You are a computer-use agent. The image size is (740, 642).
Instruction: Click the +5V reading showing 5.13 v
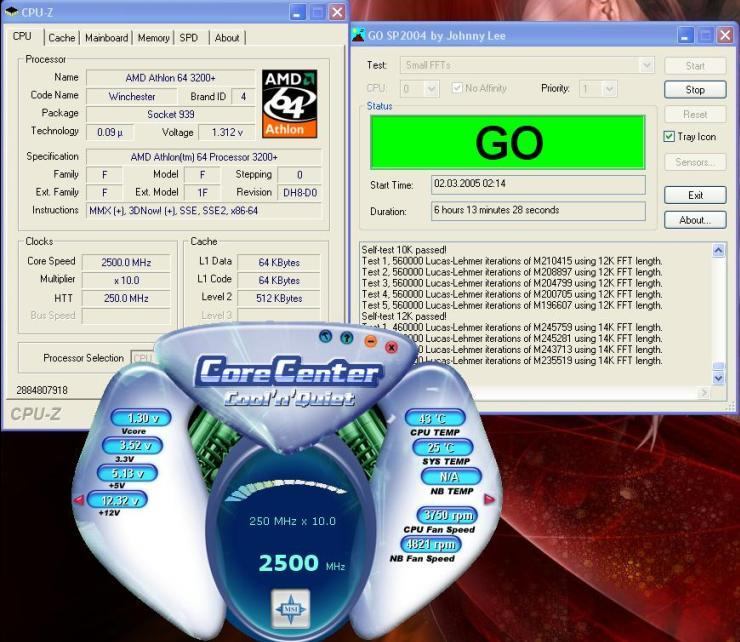coord(127,473)
